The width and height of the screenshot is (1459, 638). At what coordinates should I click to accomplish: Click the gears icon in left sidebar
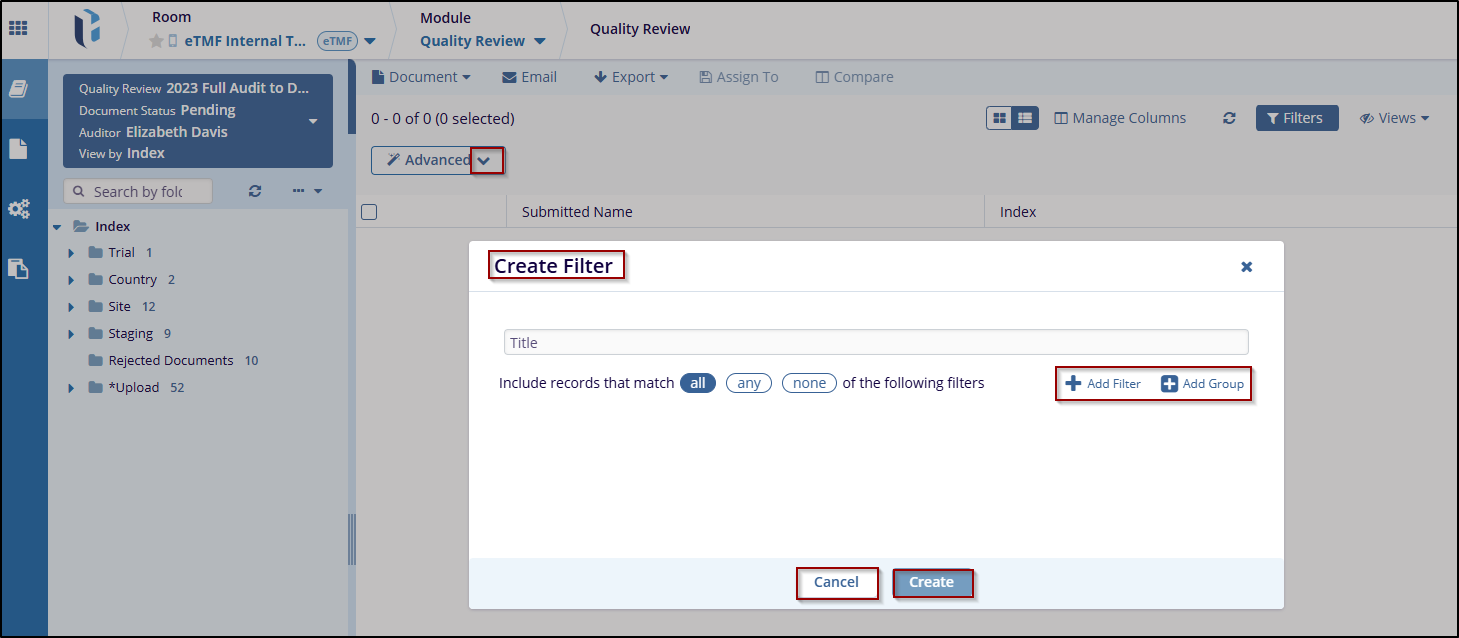18,209
